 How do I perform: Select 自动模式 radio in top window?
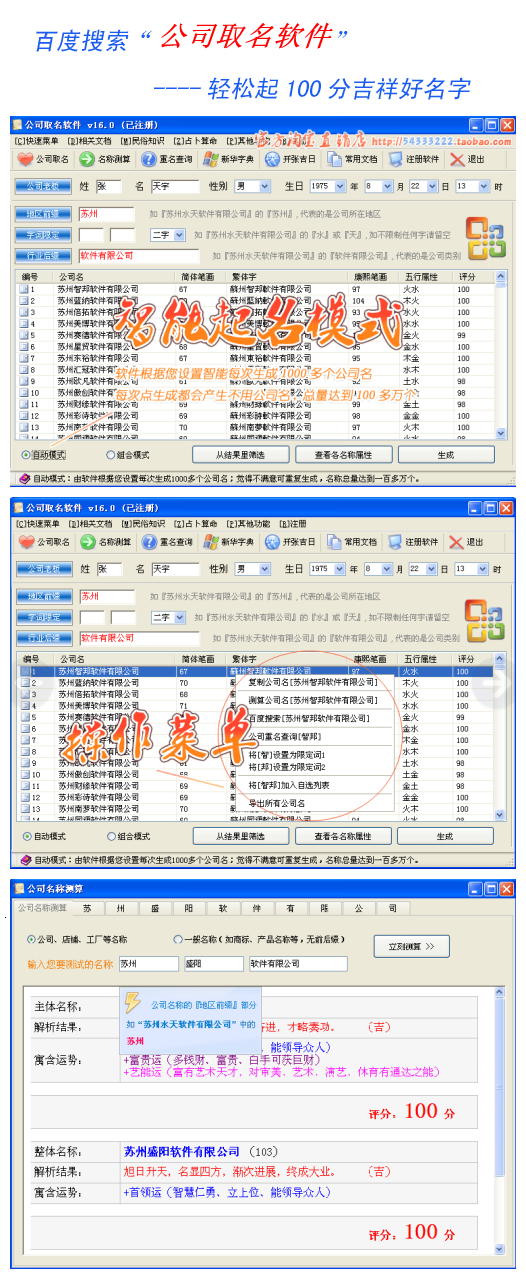(27, 454)
